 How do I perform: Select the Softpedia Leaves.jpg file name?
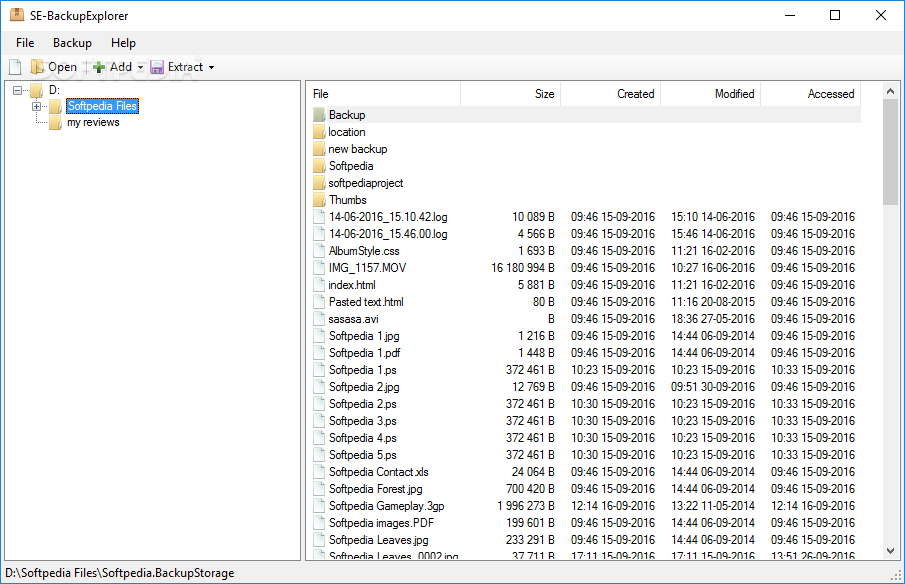click(x=379, y=540)
